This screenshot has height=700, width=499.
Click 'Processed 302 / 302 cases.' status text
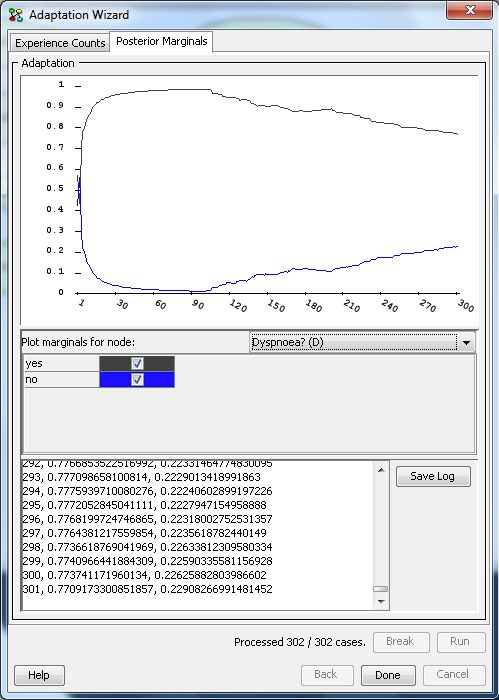click(299, 642)
